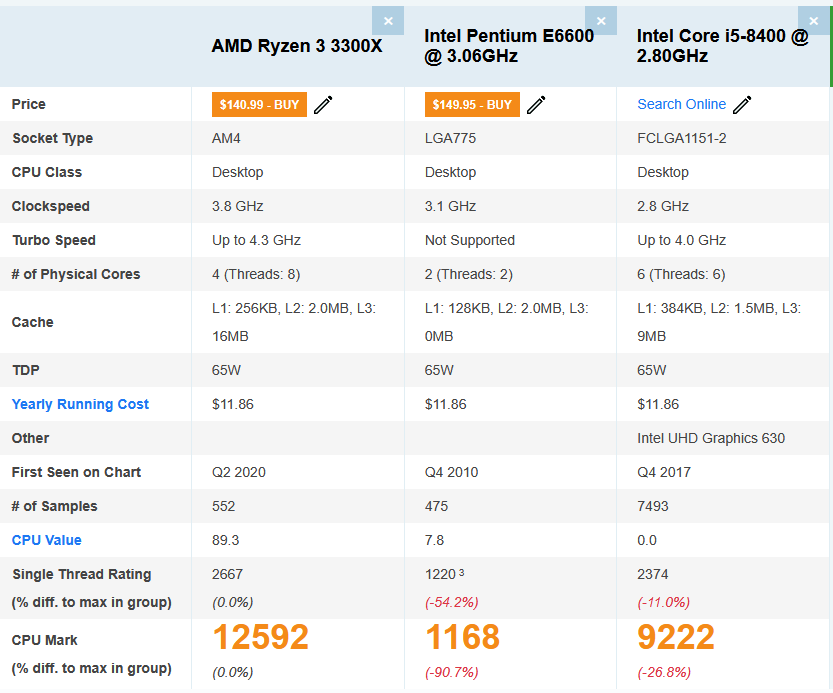Open Search Online link for Core i5-8400
This screenshot has width=833, height=693.
(682, 104)
